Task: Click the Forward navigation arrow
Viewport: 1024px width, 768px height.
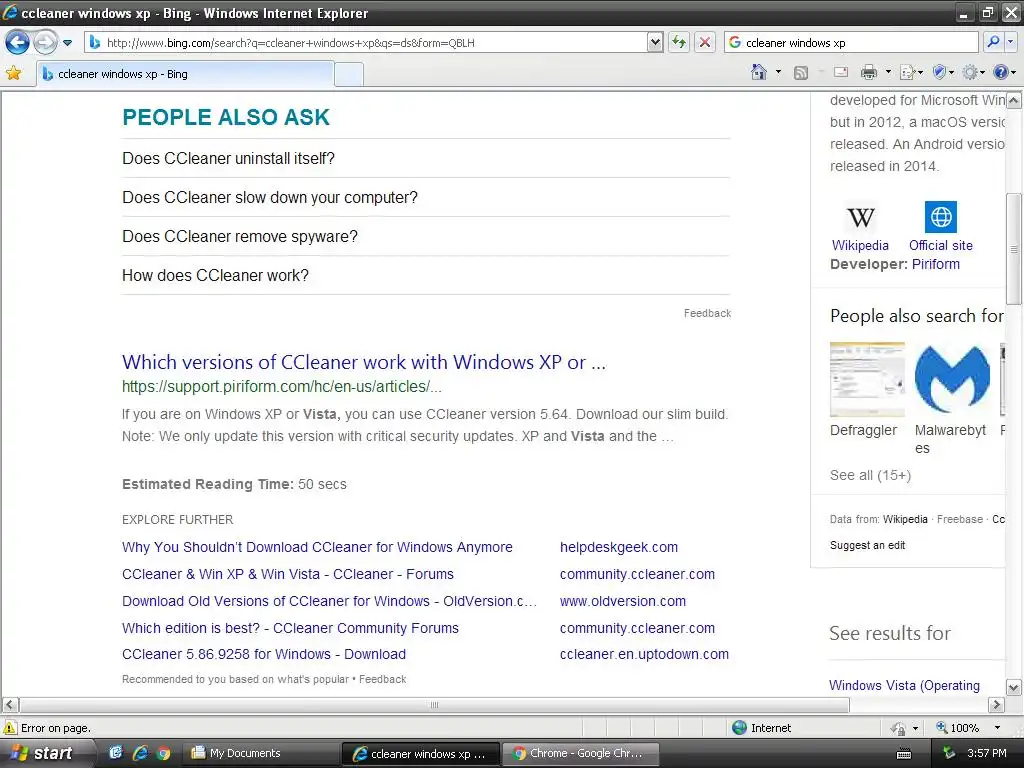Action: (x=45, y=43)
